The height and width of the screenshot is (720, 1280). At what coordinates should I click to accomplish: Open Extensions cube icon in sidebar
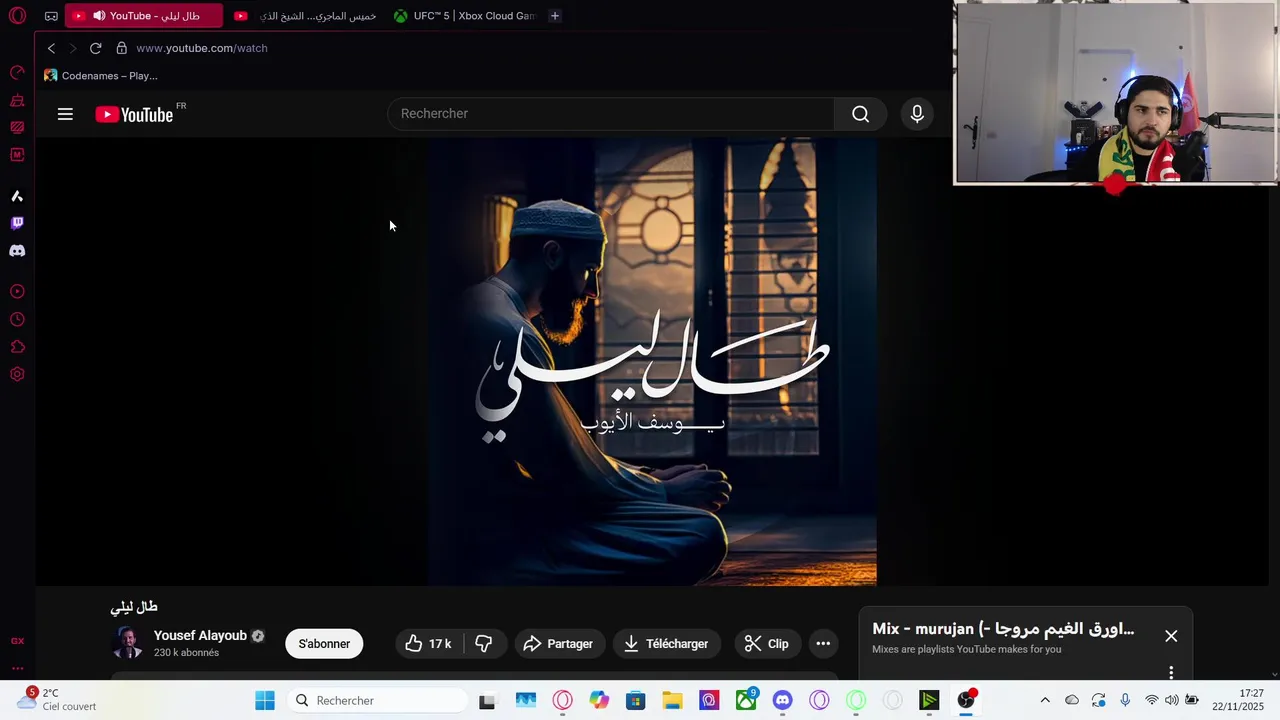17,347
